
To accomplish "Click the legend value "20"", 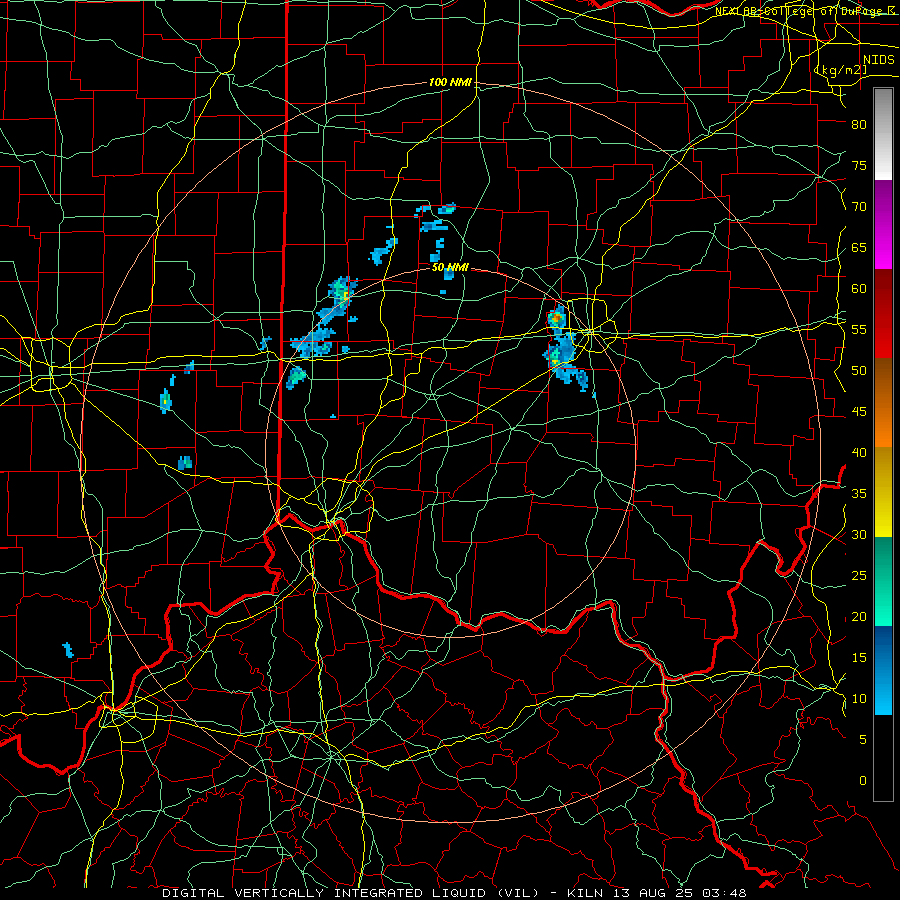I will [859, 617].
